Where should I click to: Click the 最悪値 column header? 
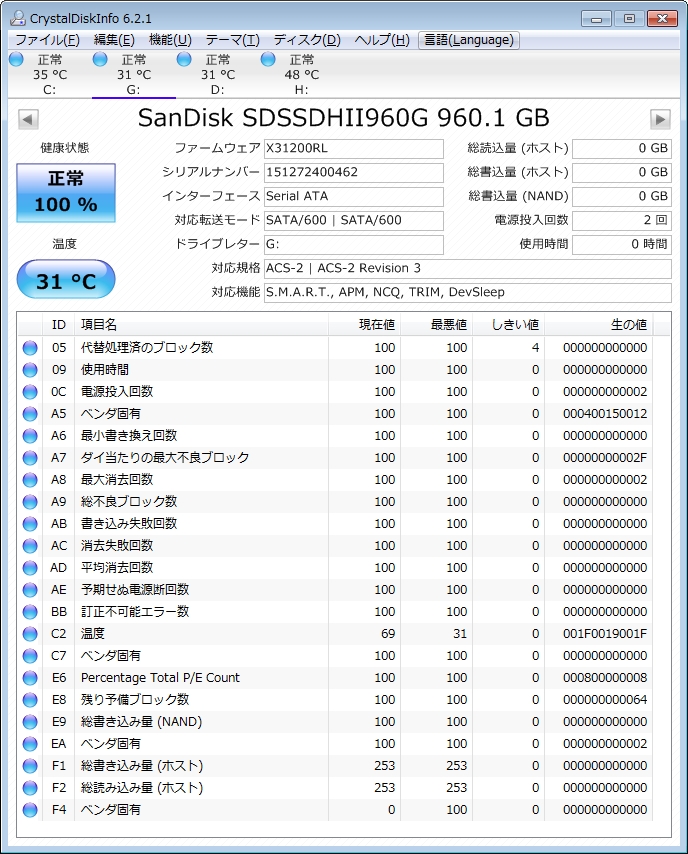(x=436, y=325)
